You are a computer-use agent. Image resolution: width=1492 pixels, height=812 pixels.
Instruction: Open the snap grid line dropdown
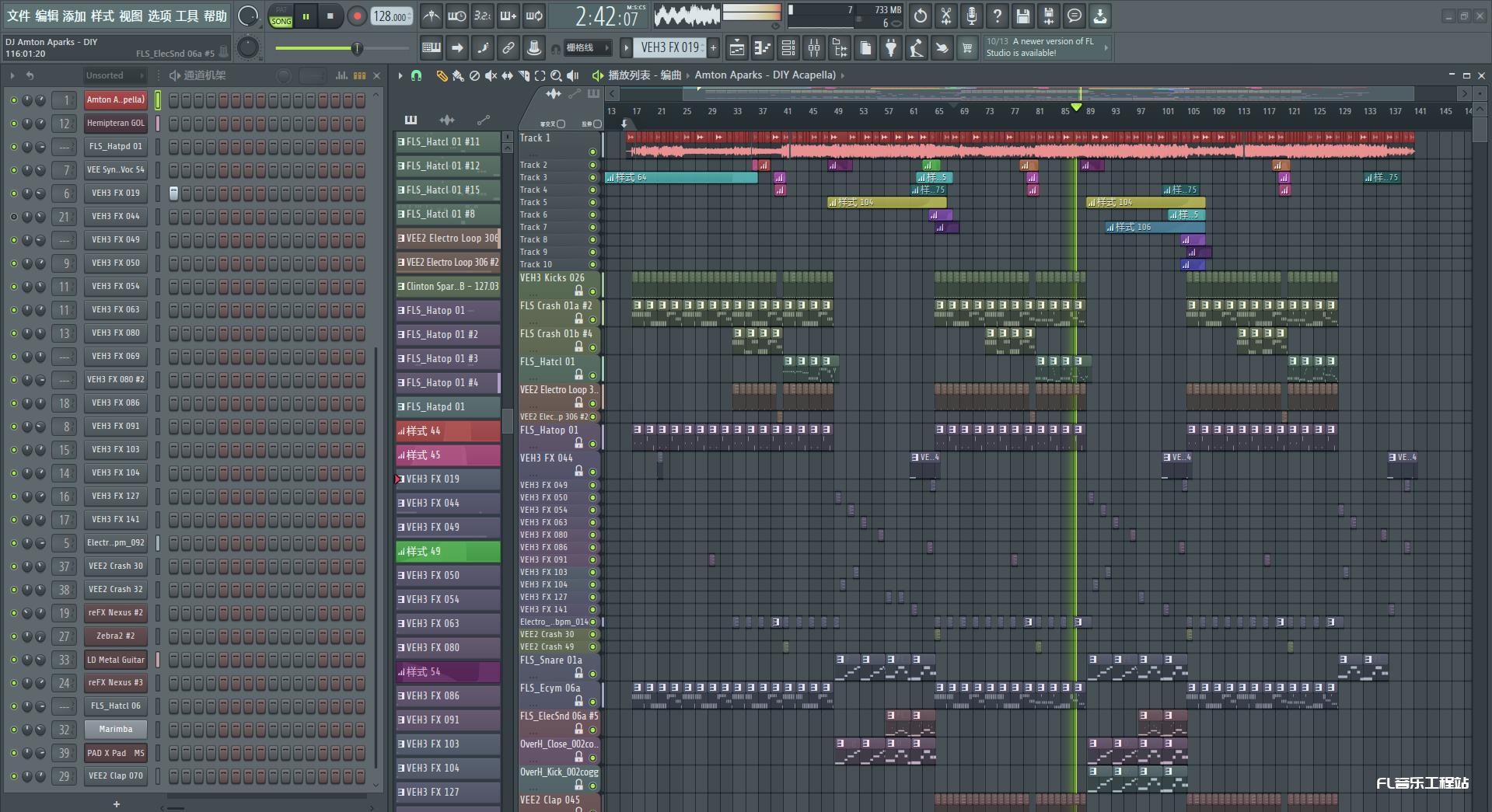(589, 48)
